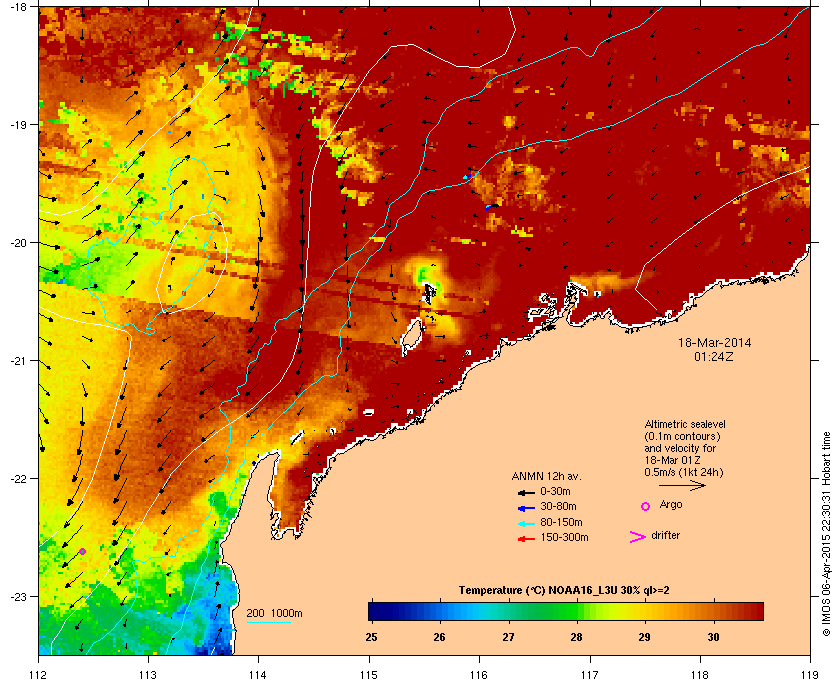The height and width of the screenshot is (680, 840).
Task: Click the longitude axis label 113
Action: pyautogui.click(x=148, y=675)
